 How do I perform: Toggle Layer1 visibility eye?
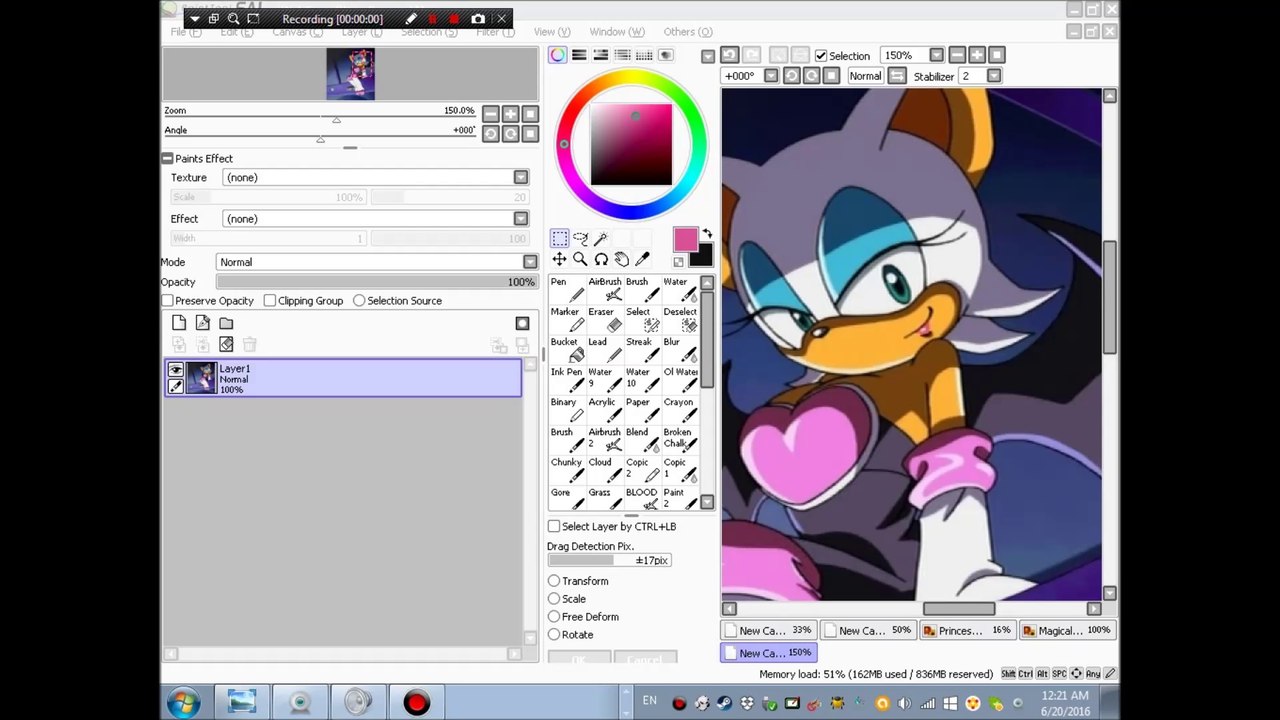pyautogui.click(x=176, y=370)
